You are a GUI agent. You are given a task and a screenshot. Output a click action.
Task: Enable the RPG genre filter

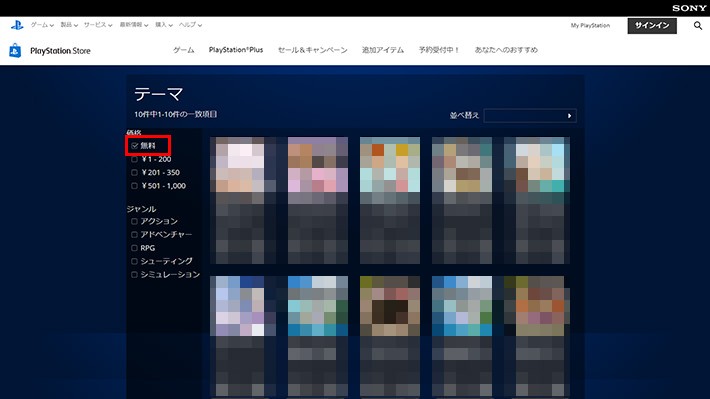click(x=134, y=248)
